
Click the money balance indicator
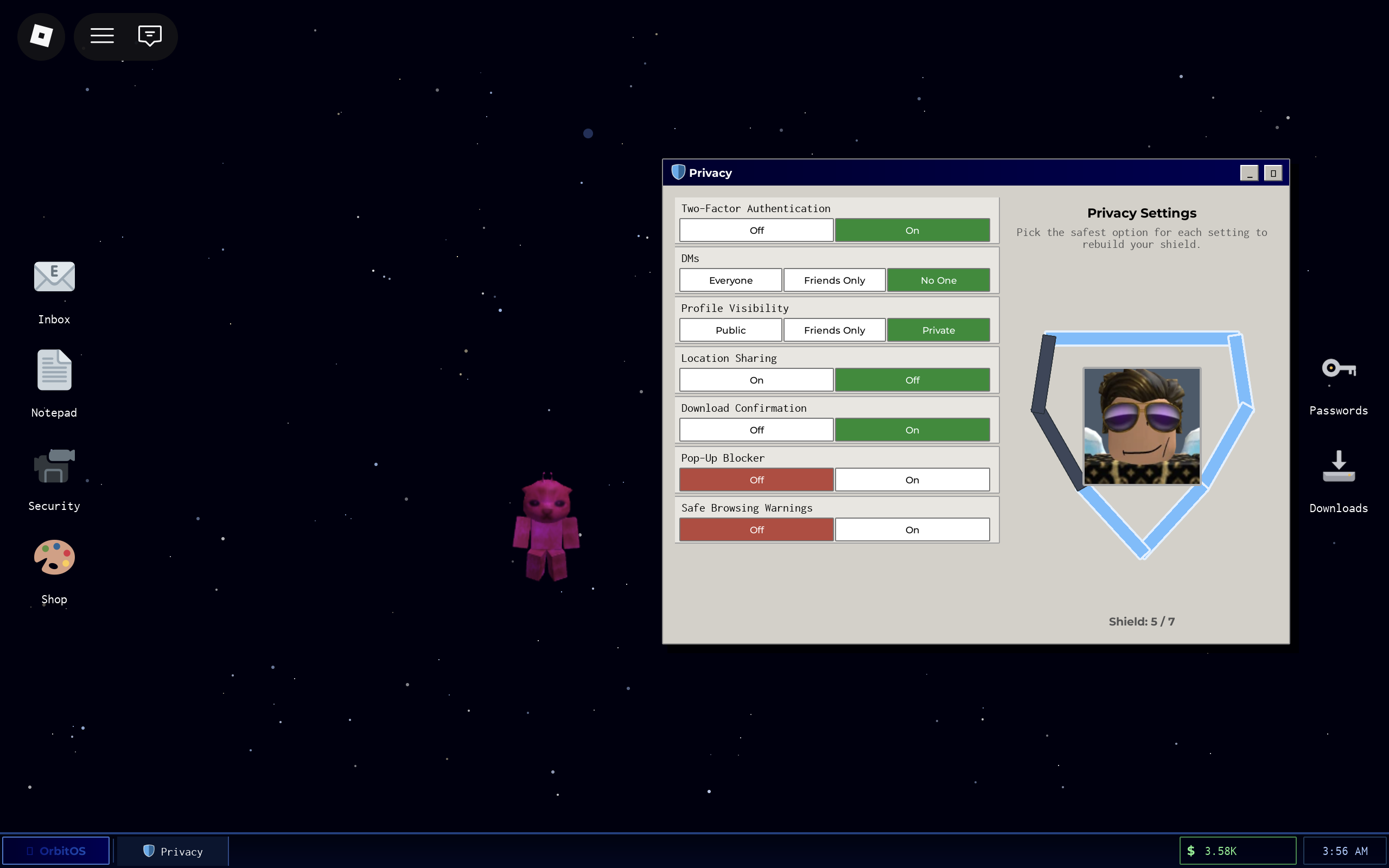click(1237, 851)
